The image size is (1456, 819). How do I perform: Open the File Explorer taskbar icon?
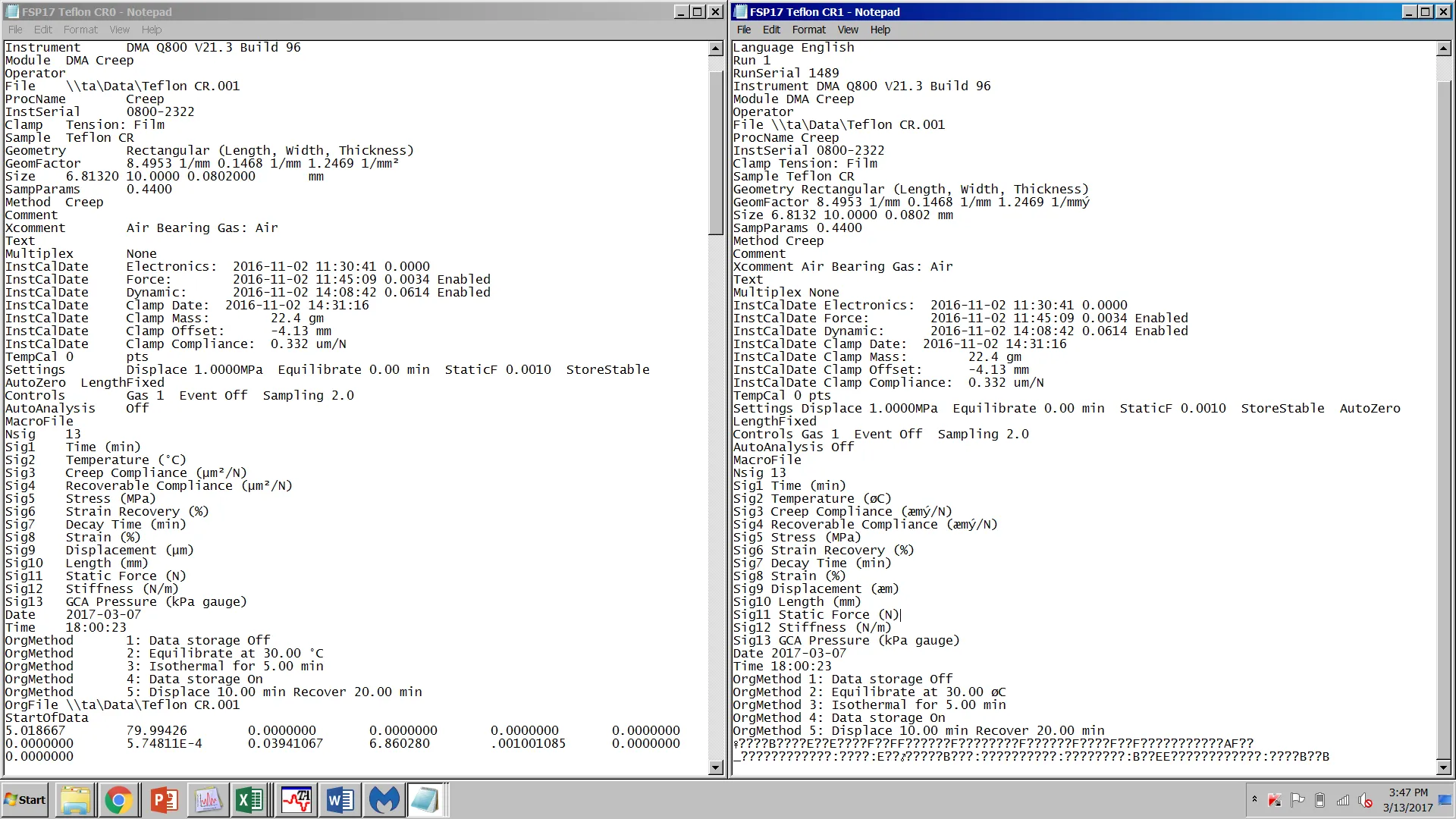(x=75, y=800)
